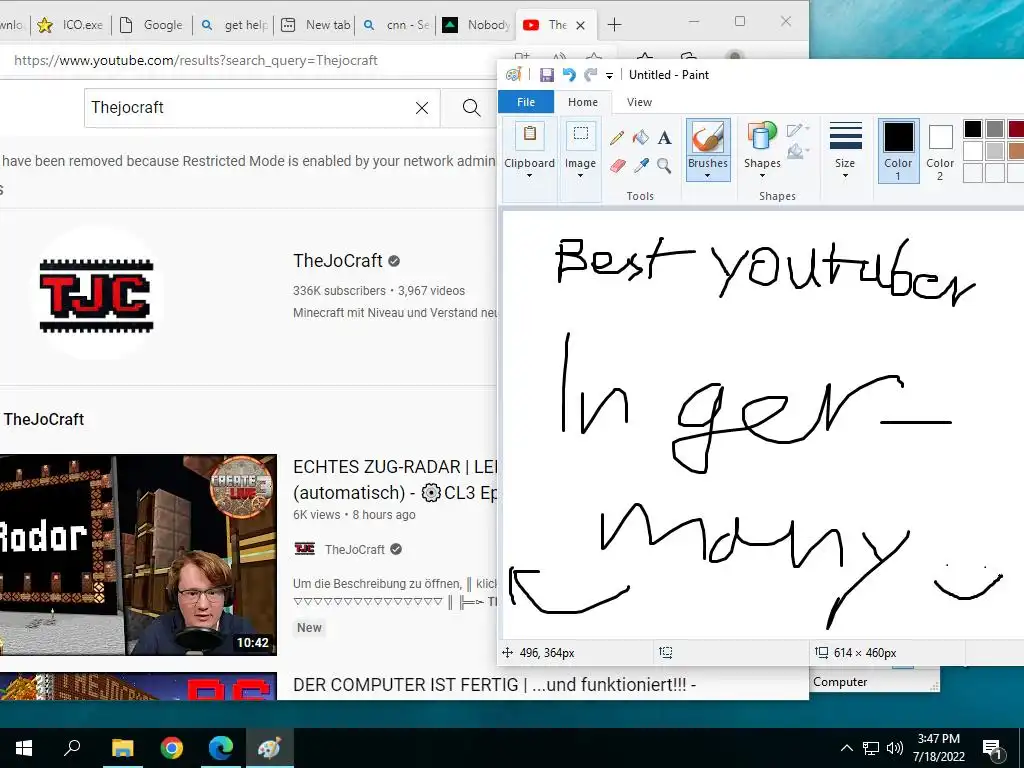Expand the Image dropdown arrow
The image size is (1024, 768).
[x=580, y=176]
